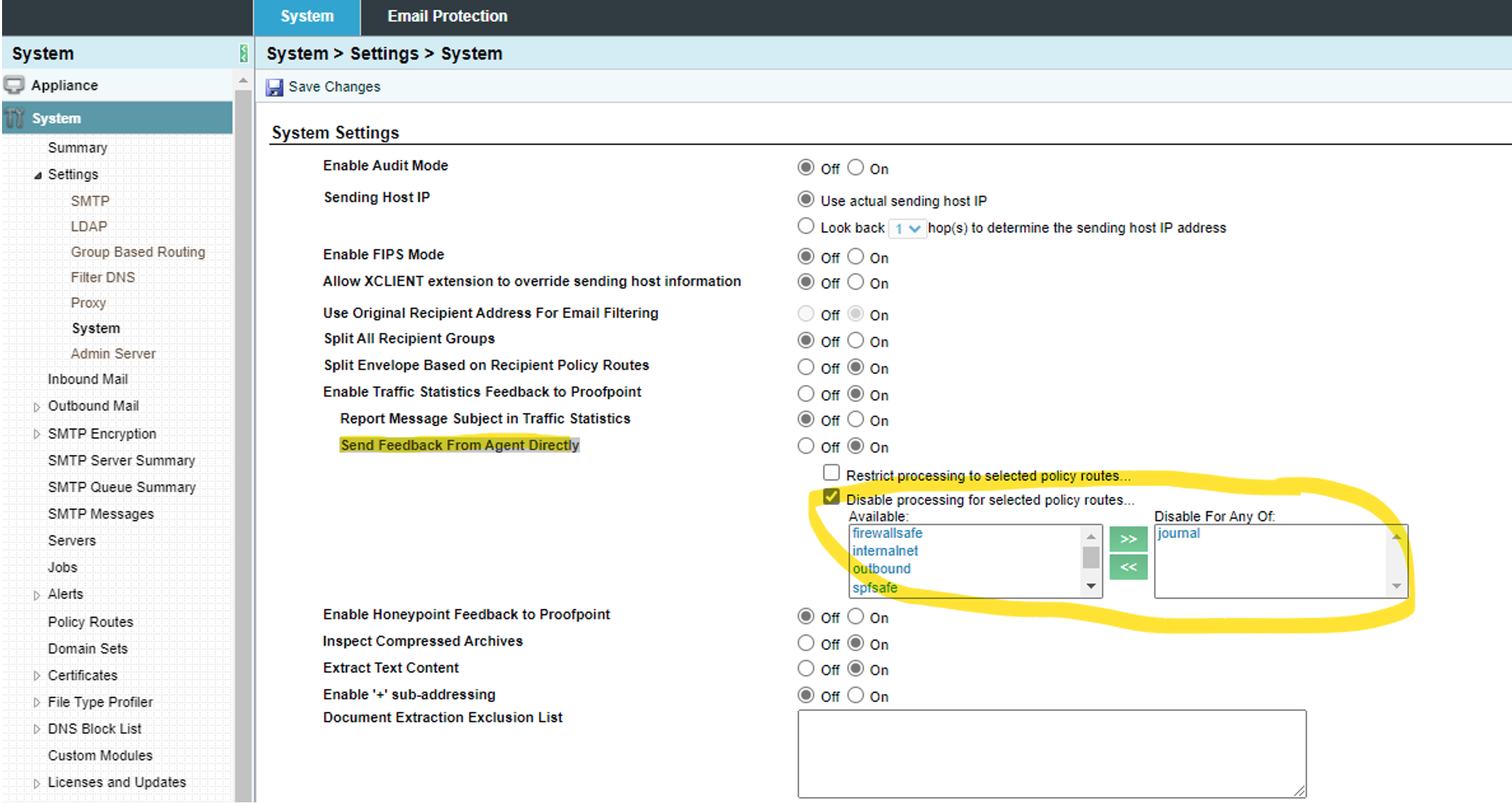Collapse the Settings tree node
Image resolution: width=1512 pixels, height=803 pixels.
click(x=38, y=175)
